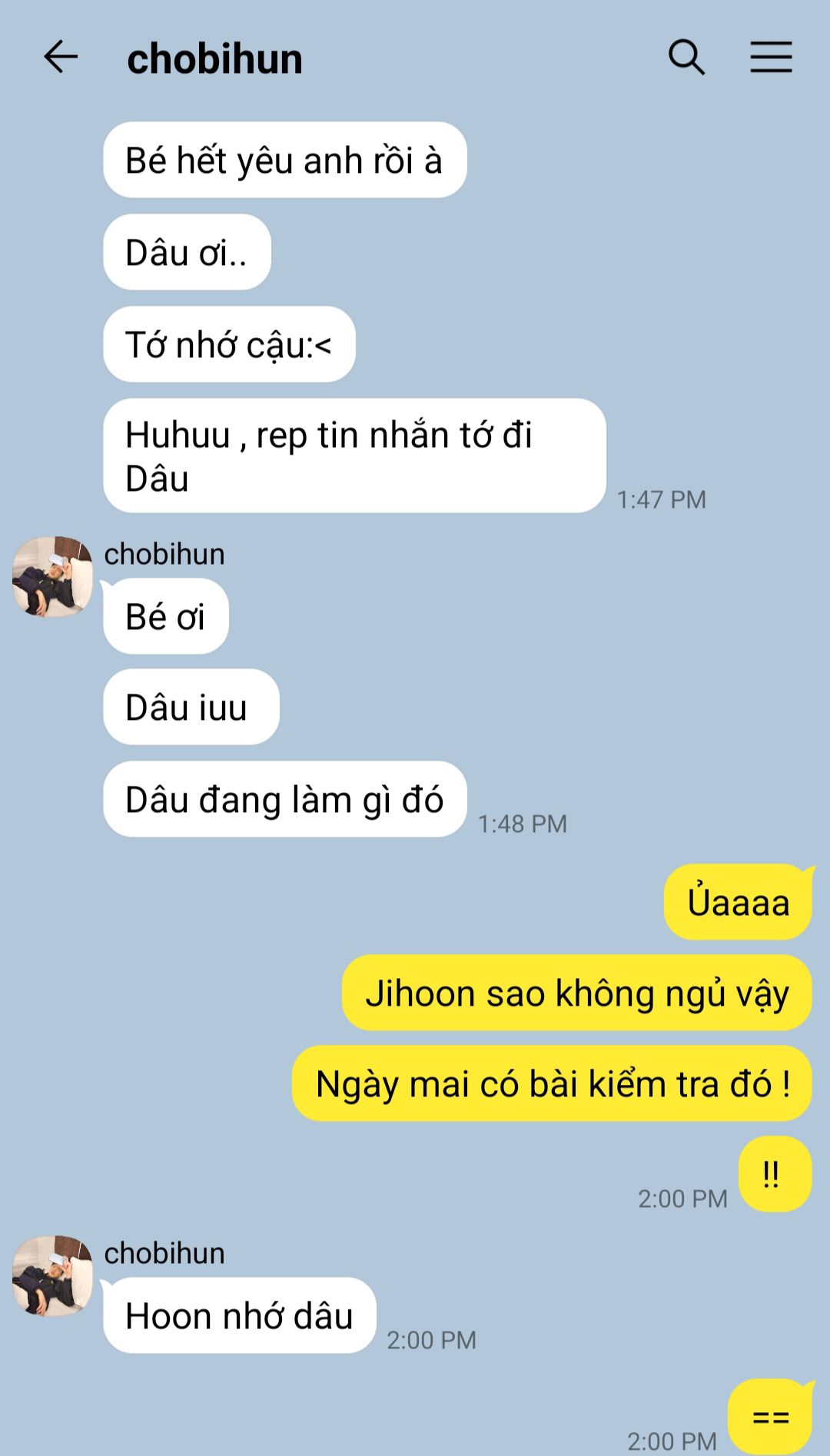The width and height of the screenshot is (830, 1456).
Task: Open the search magnifier icon
Action: [x=686, y=58]
